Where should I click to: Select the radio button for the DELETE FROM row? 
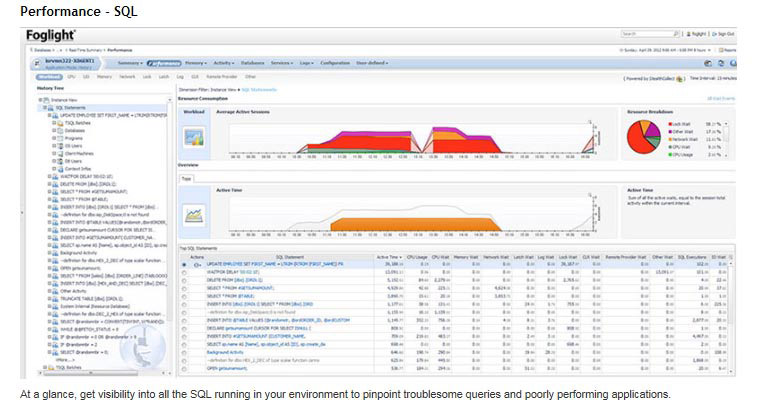[184, 281]
